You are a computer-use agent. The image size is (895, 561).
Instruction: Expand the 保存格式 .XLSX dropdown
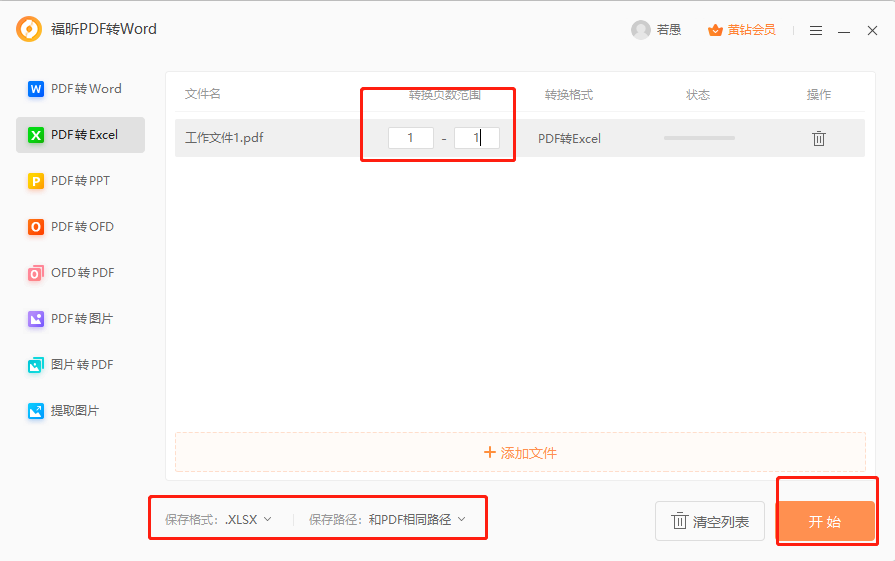[x=248, y=520]
